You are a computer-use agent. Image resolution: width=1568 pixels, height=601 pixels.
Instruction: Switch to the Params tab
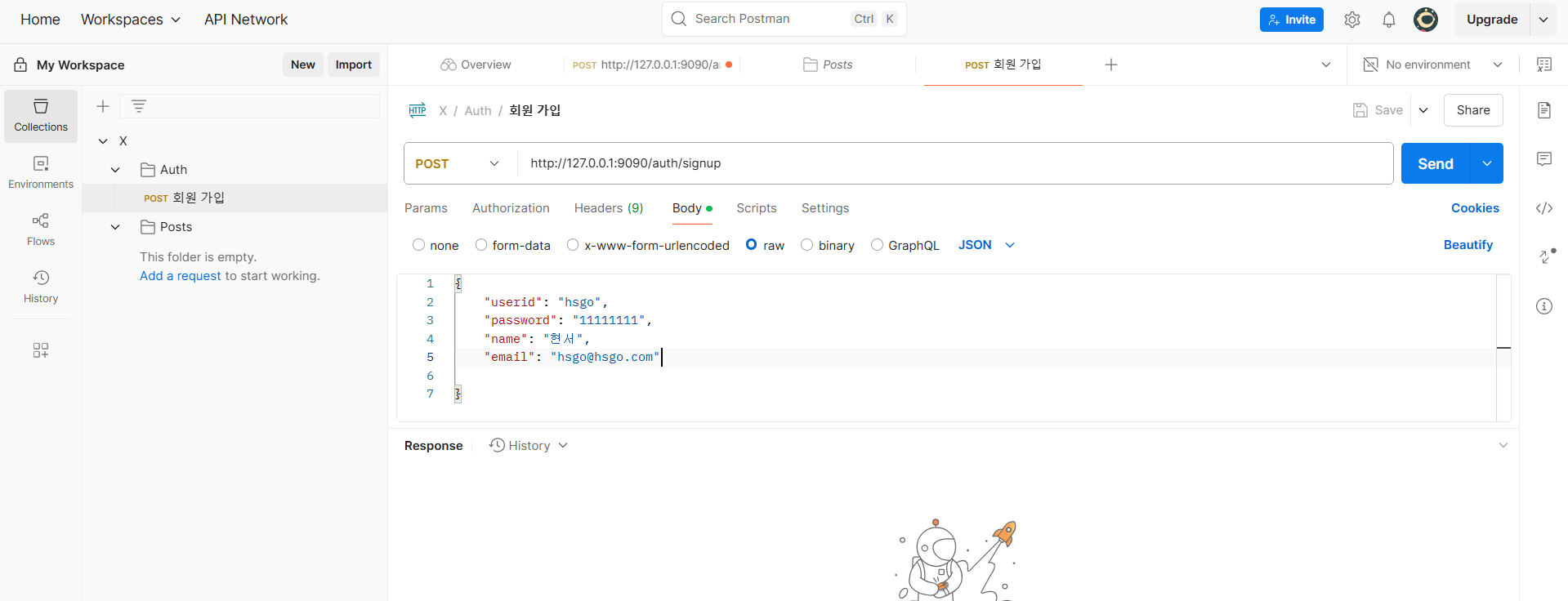pos(426,208)
